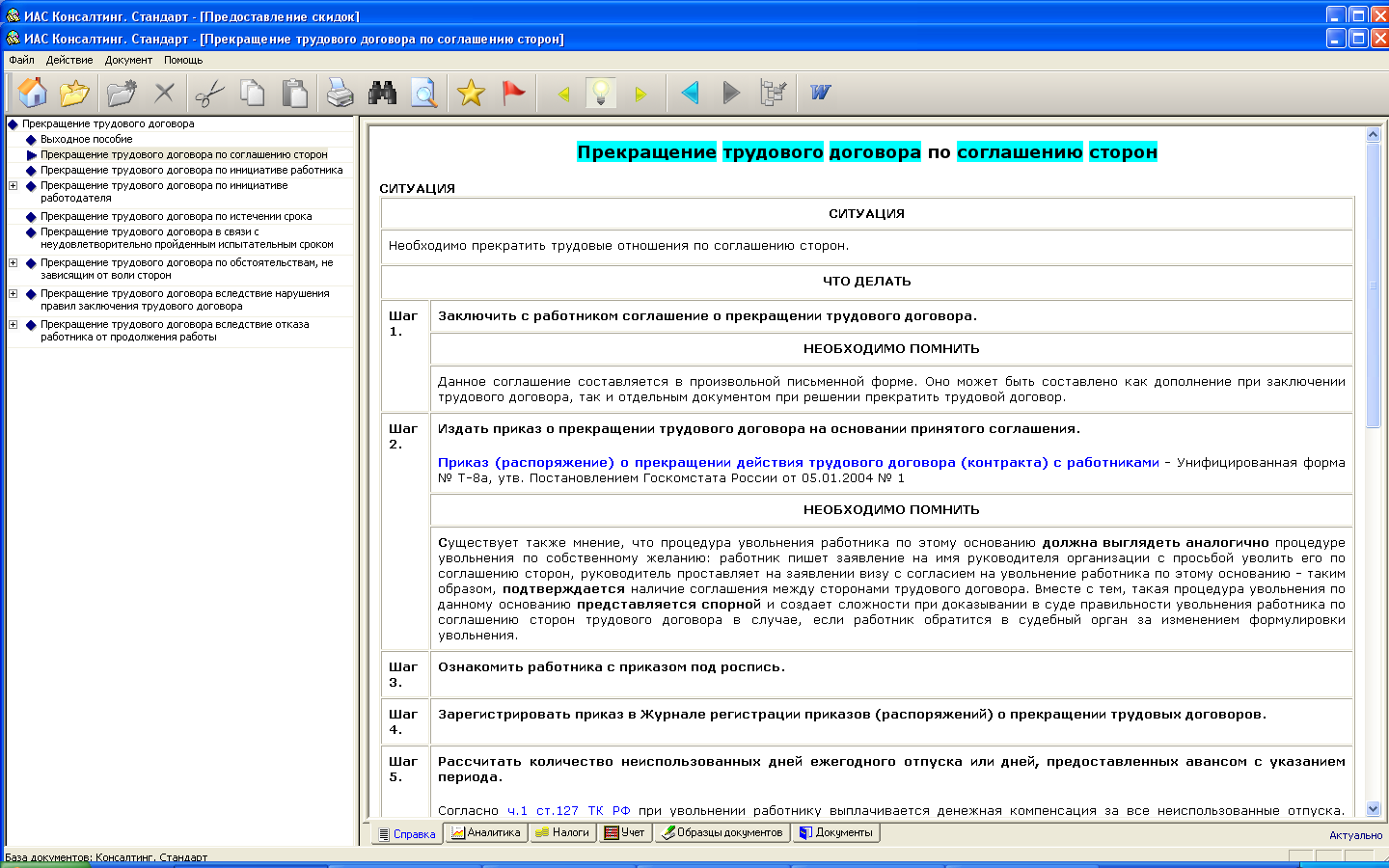This screenshot has height=868, width=1389.
Task: Switch to the Учет tab
Action: point(624,832)
